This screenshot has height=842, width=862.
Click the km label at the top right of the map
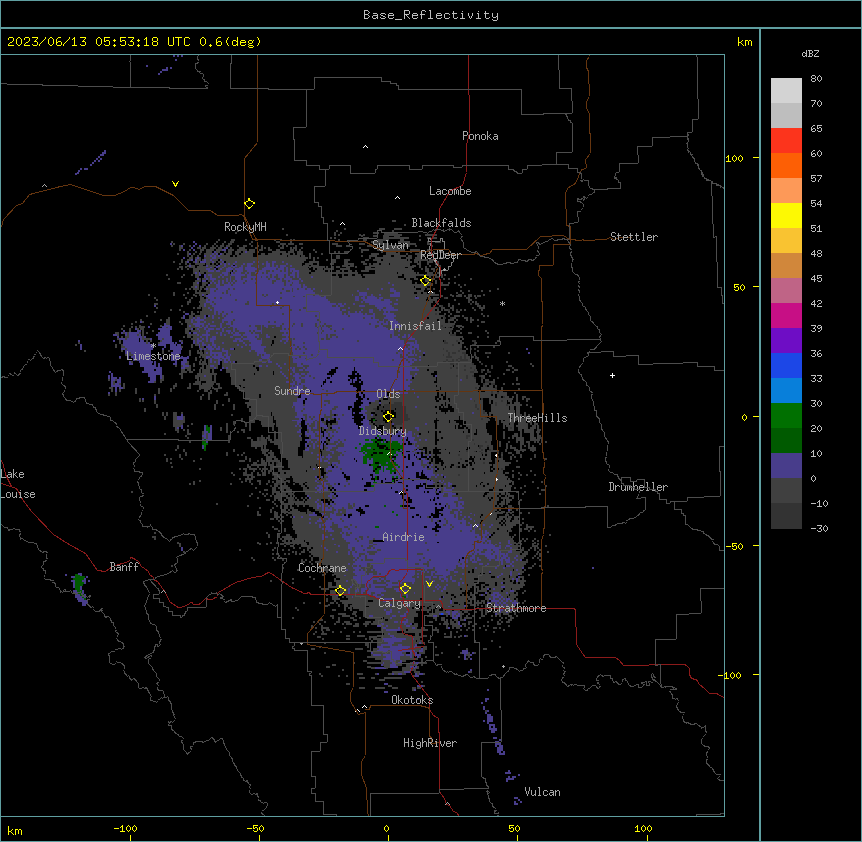(745, 42)
